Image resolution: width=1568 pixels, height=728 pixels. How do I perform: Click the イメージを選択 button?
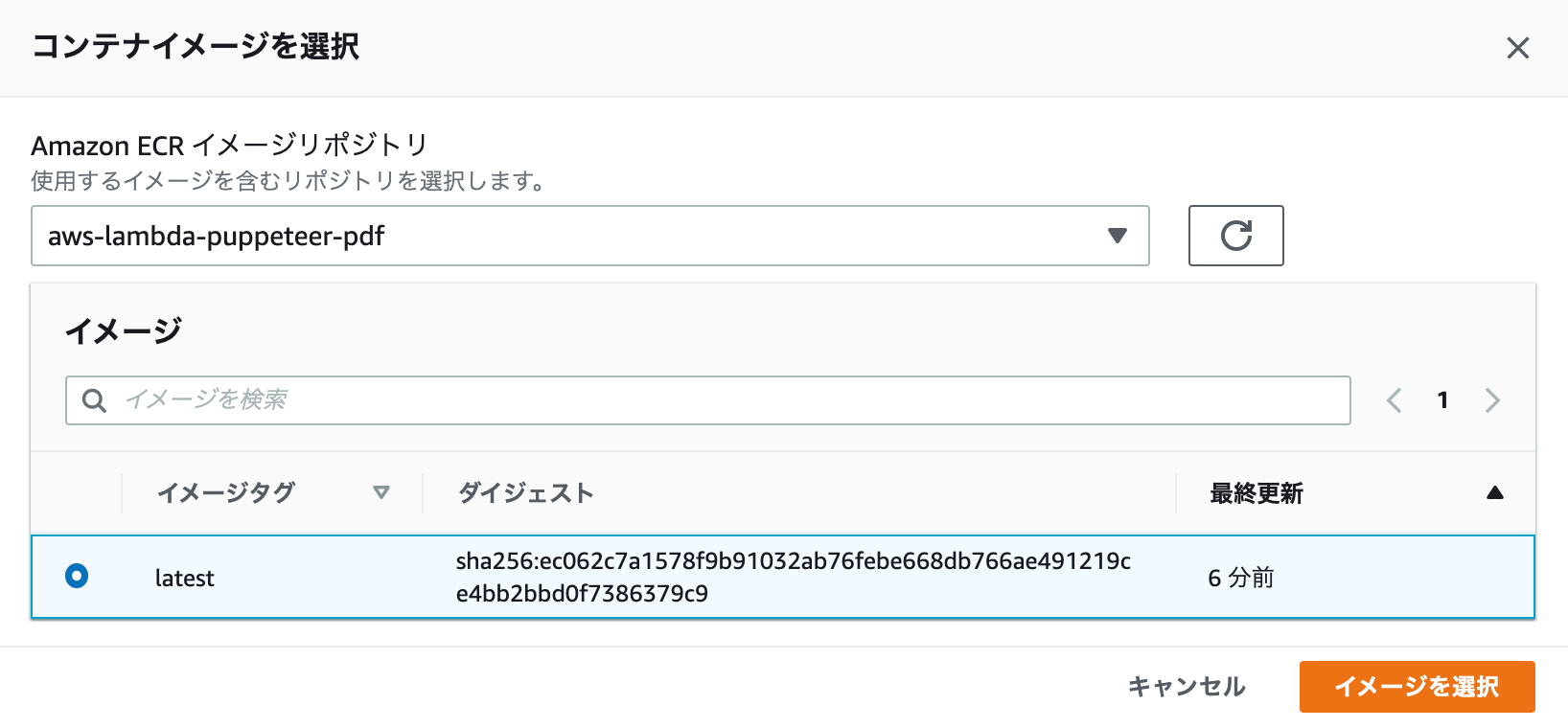(x=1417, y=687)
